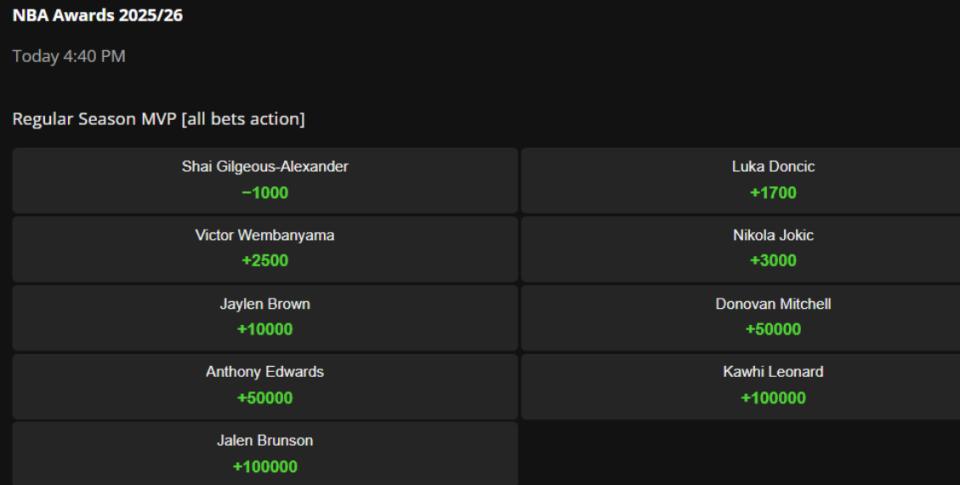Click the +1700 odds figure
The image size is (960, 485).
[x=773, y=193]
